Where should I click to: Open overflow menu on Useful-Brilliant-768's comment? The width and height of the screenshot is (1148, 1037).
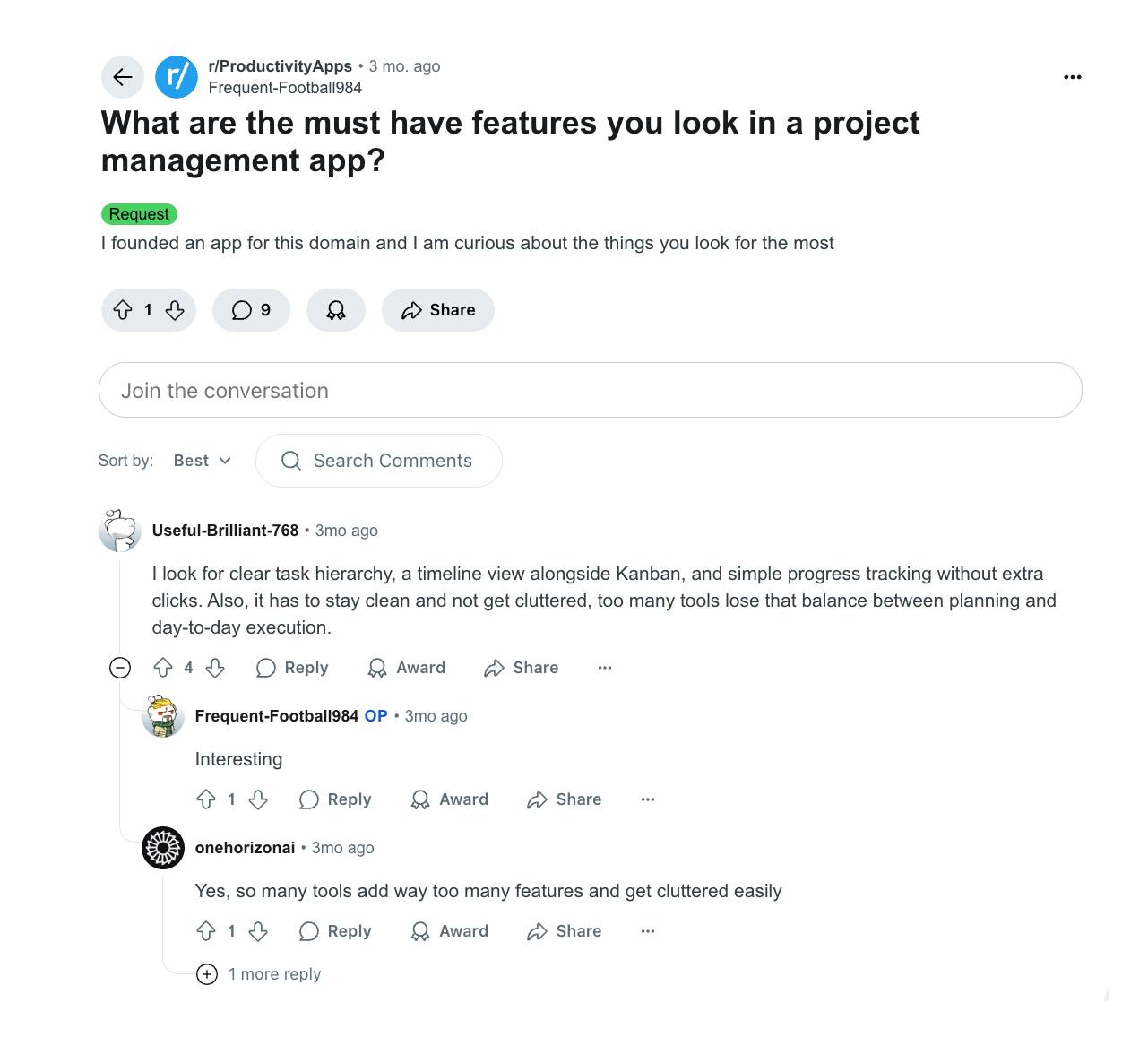click(605, 668)
